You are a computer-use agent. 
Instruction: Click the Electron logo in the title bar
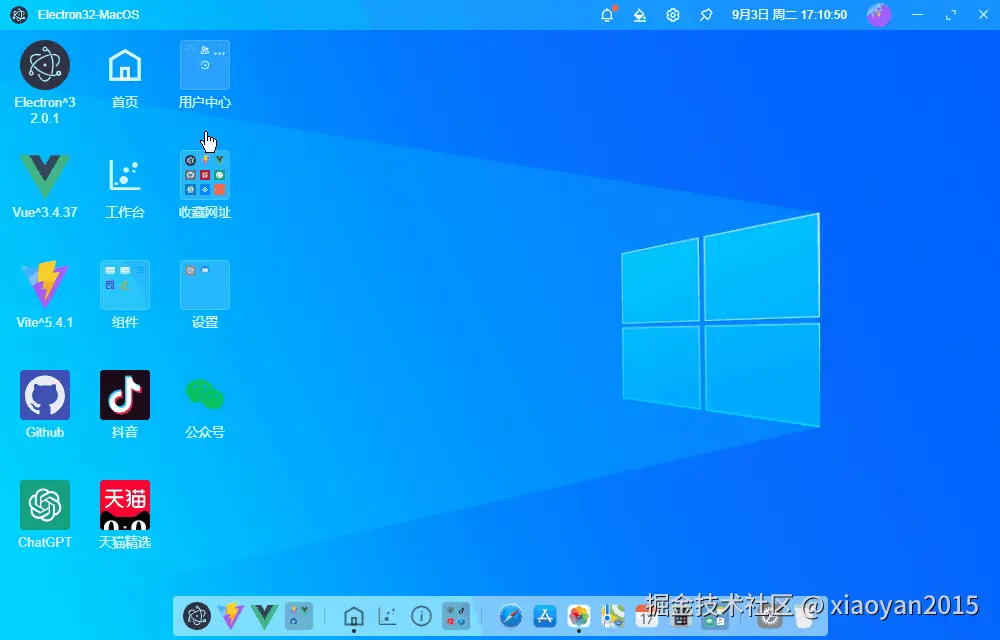click(19, 15)
